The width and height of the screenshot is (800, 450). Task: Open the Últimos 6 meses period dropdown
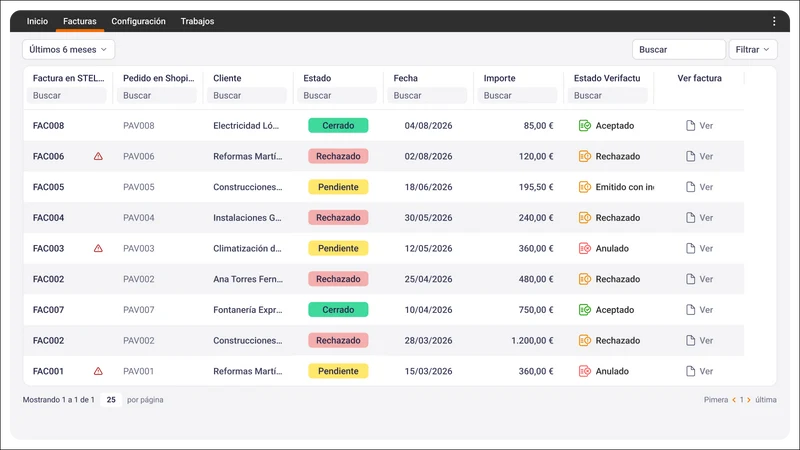[68, 49]
